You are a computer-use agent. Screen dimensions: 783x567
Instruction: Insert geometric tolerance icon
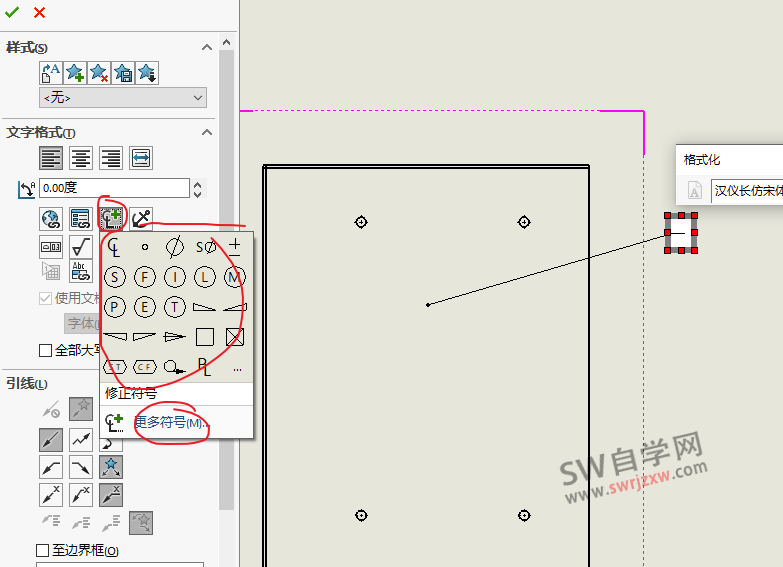pos(51,247)
